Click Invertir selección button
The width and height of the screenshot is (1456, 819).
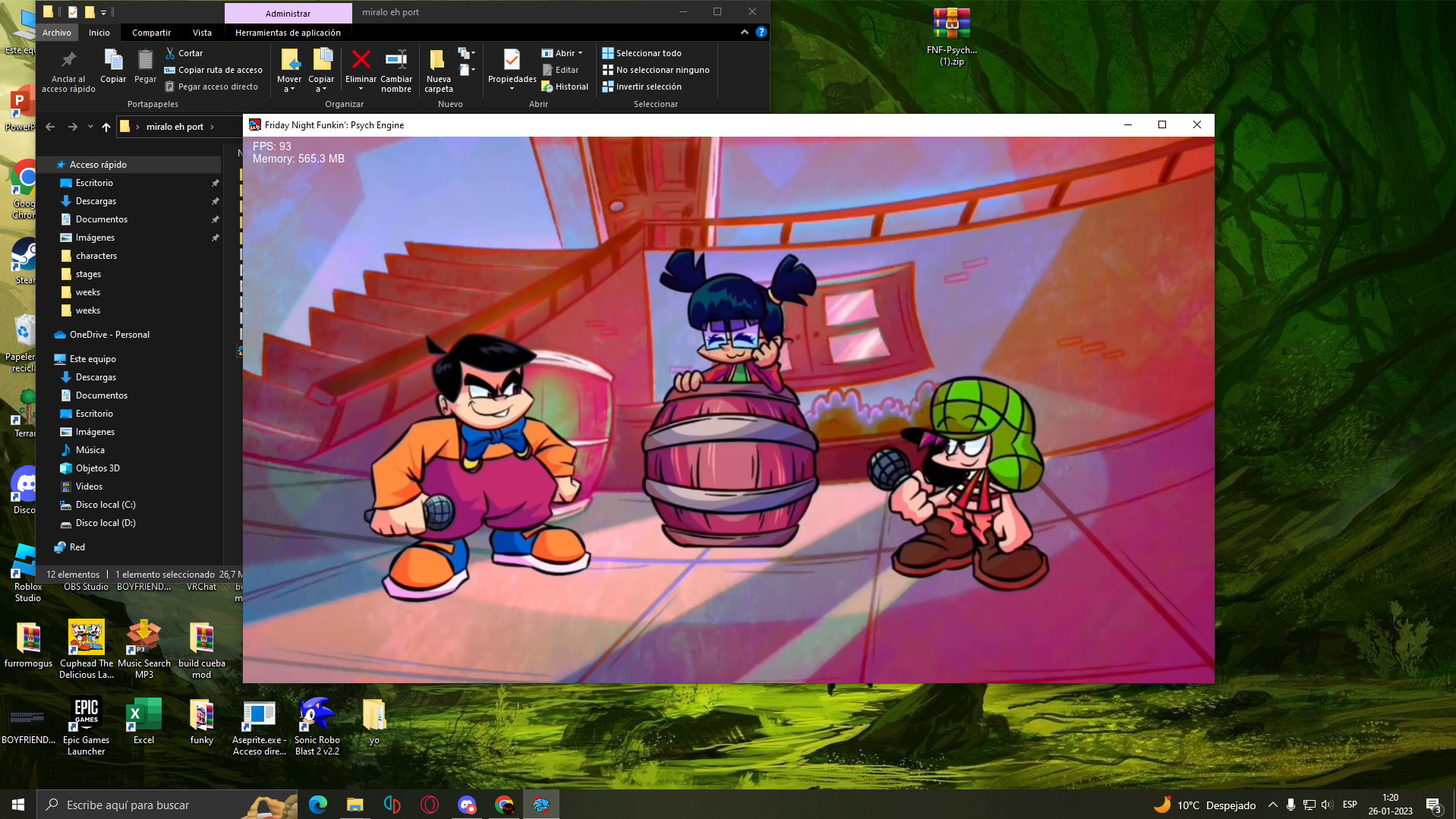pyautogui.click(x=641, y=87)
